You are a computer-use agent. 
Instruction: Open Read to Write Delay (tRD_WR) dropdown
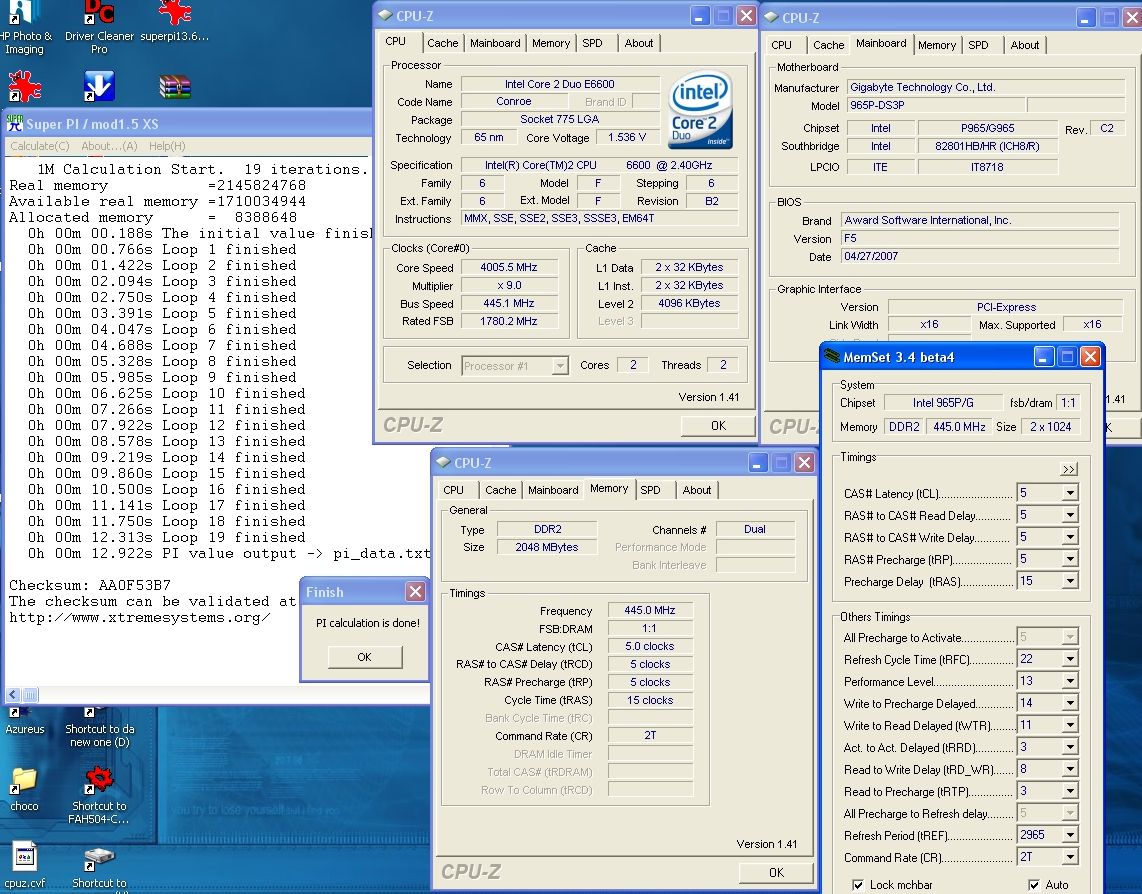[x=1070, y=769]
